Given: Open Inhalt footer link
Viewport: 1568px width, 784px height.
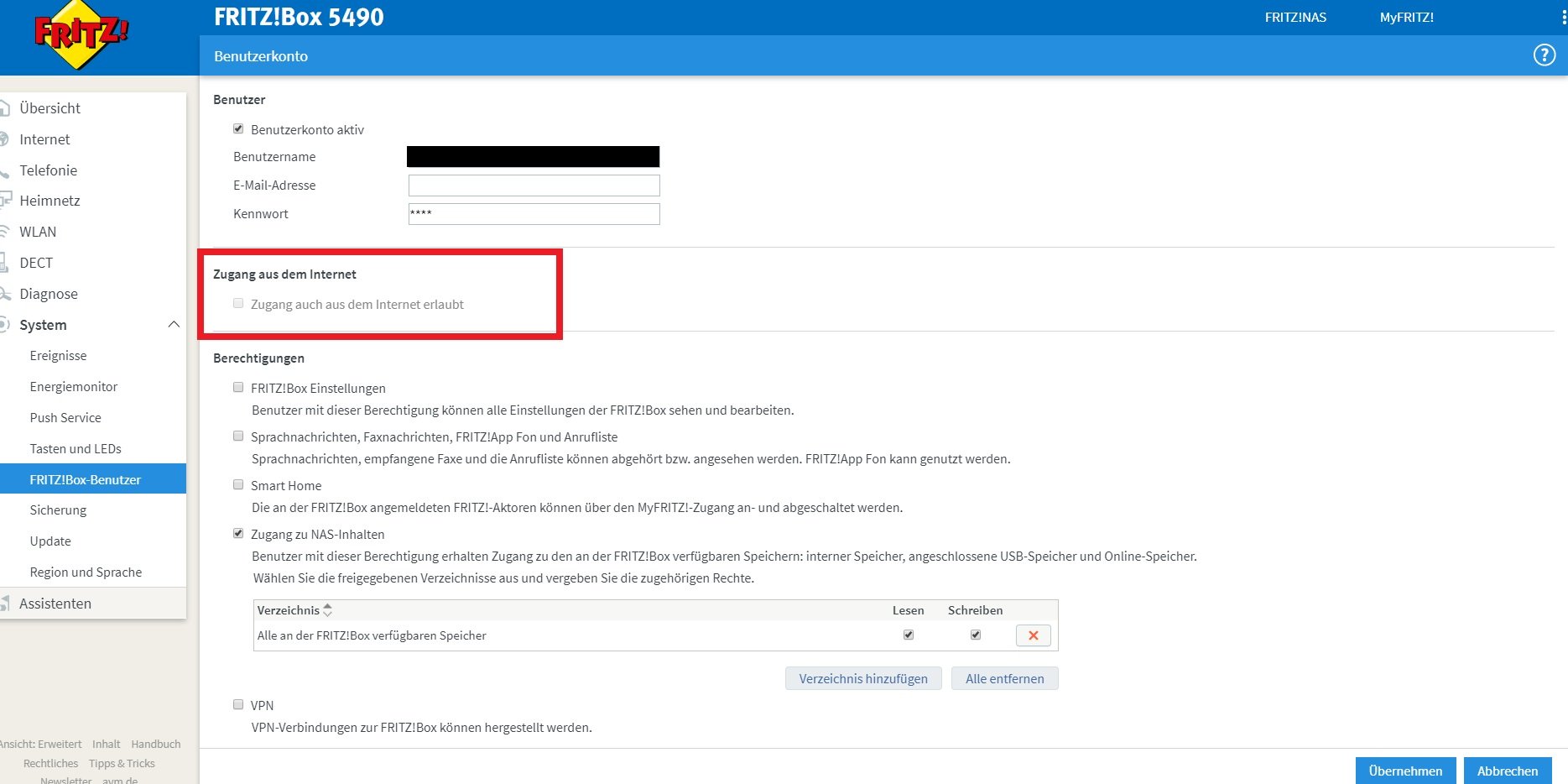Looking at the screenshot, I should click(107, 744).
